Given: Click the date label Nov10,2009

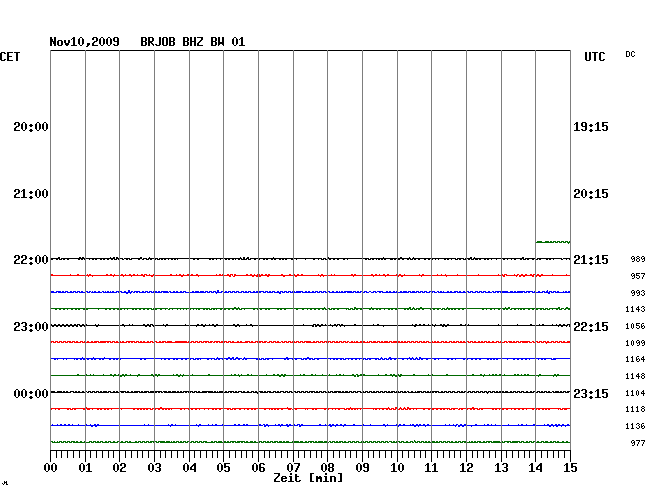Looking at the screenshot, I should 85,42.
